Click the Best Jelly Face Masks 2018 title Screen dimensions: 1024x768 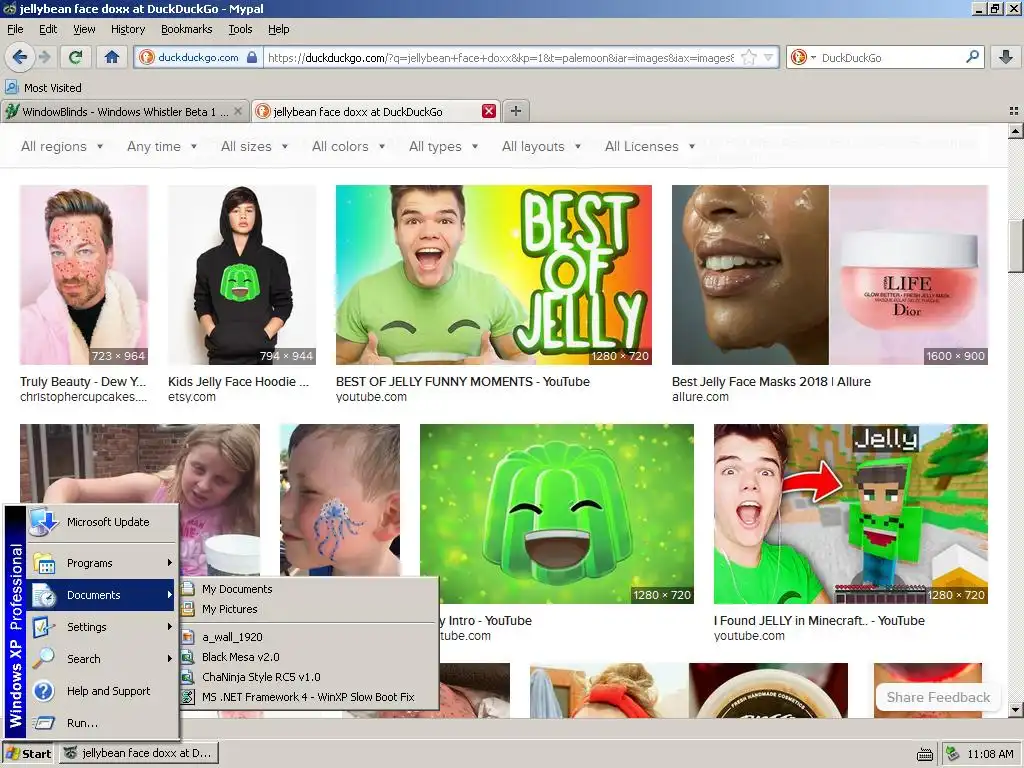click(x=771, y=381)
